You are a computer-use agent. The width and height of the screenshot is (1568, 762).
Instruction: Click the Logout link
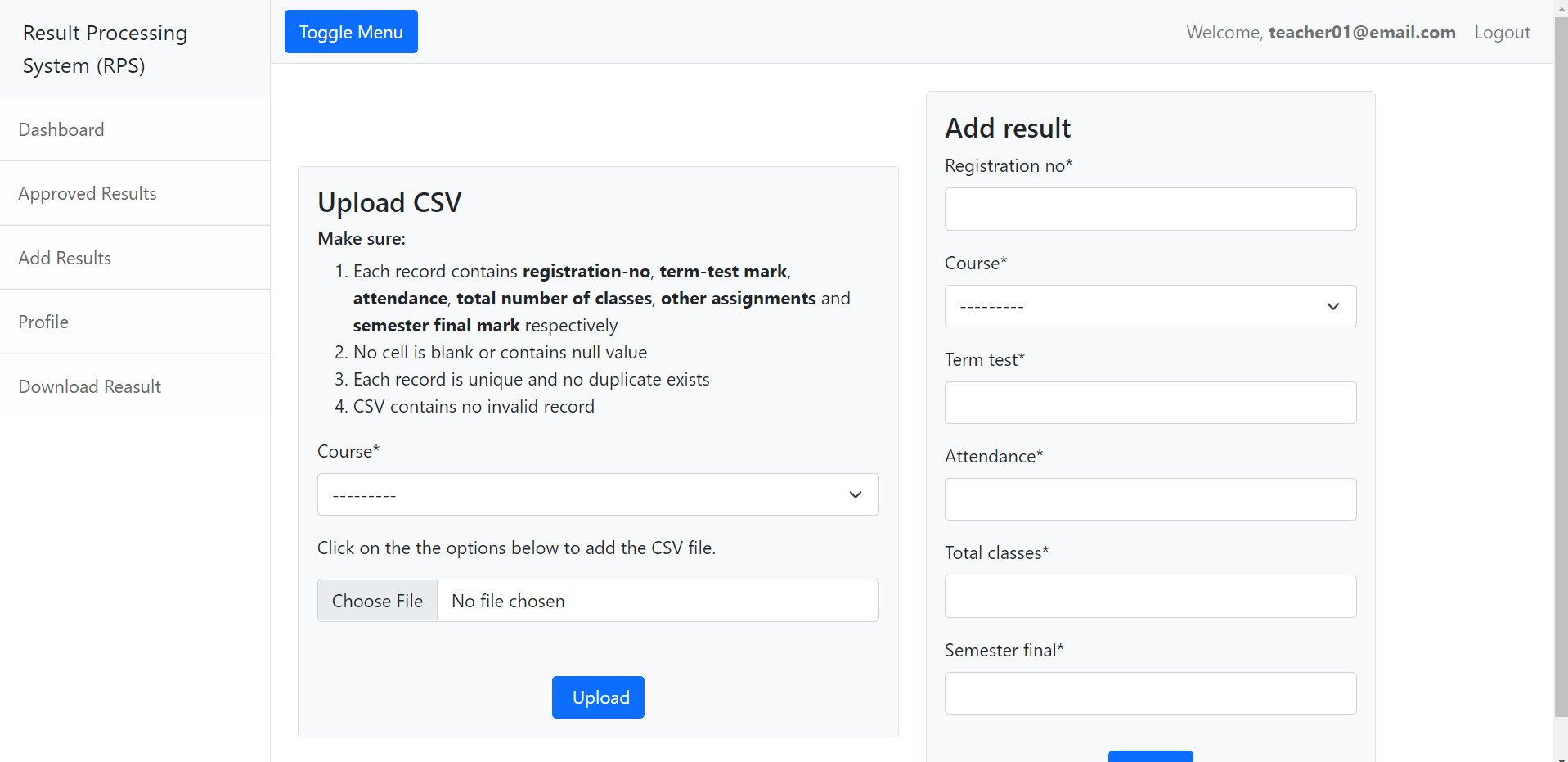tap(1502, 32)
